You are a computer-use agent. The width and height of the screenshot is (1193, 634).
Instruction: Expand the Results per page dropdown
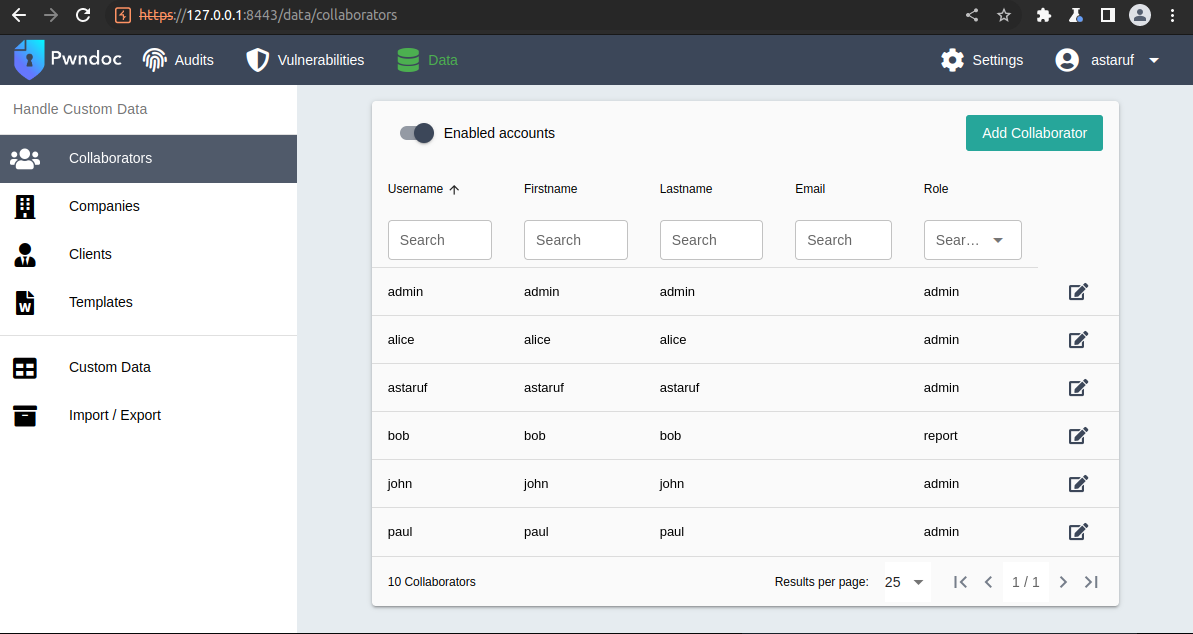(906, 582)
